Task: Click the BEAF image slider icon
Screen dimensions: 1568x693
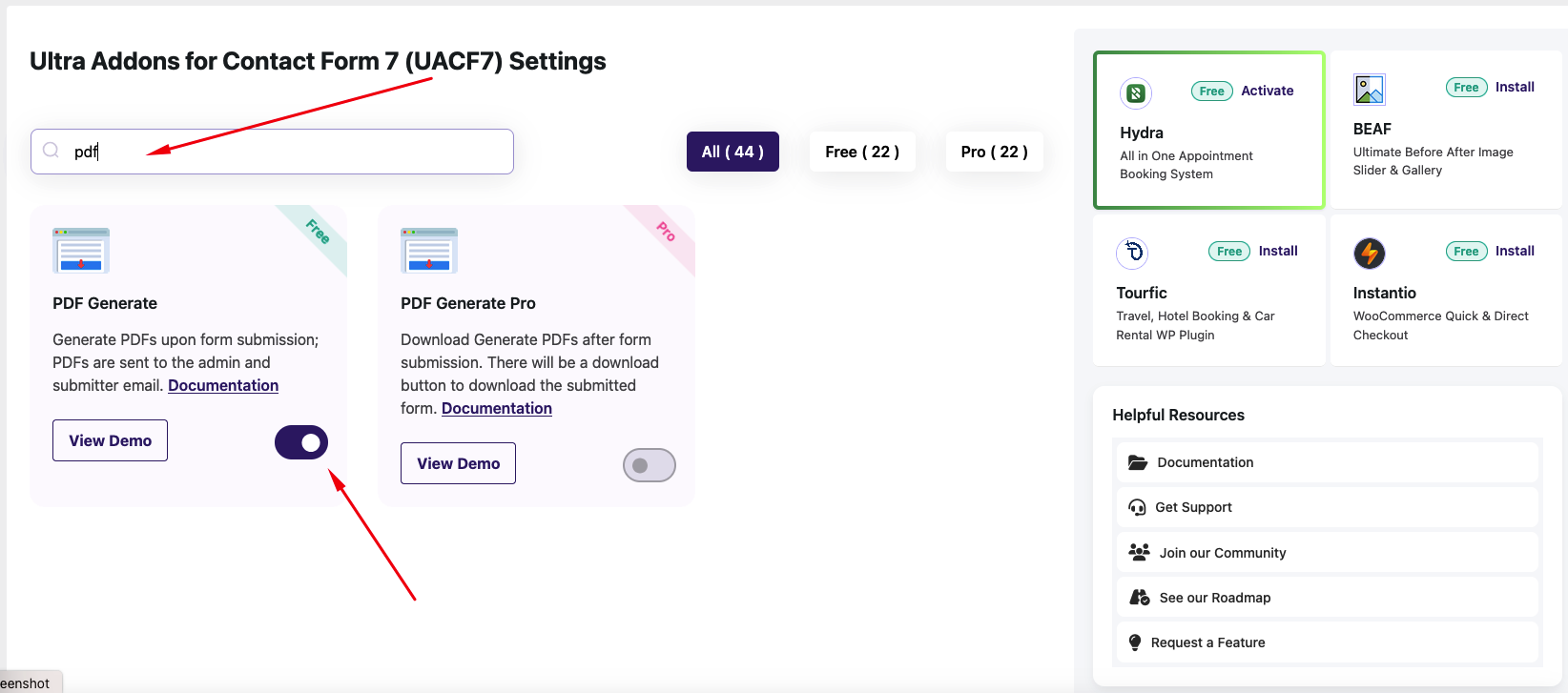Action: click(x=1370, y=90)
